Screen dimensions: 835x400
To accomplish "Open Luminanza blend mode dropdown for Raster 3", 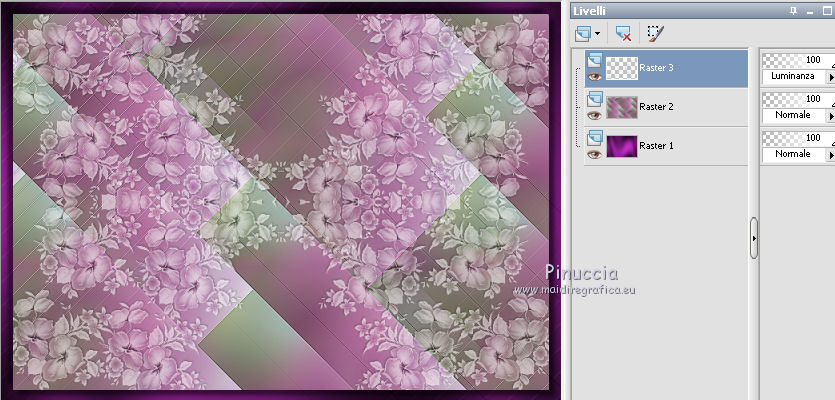I will pyautogui.click(x=793, y=76).
